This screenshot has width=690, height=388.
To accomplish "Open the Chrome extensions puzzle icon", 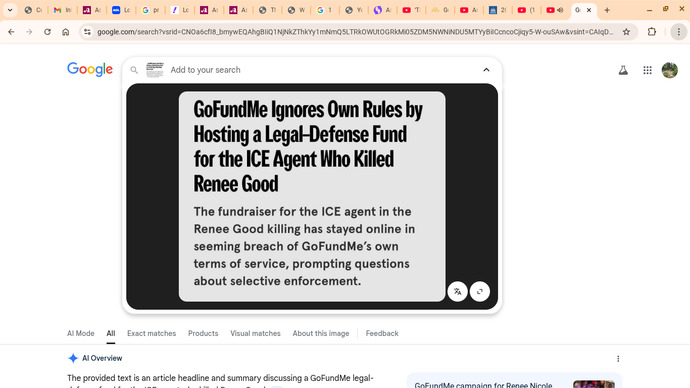I will point(652,32).
